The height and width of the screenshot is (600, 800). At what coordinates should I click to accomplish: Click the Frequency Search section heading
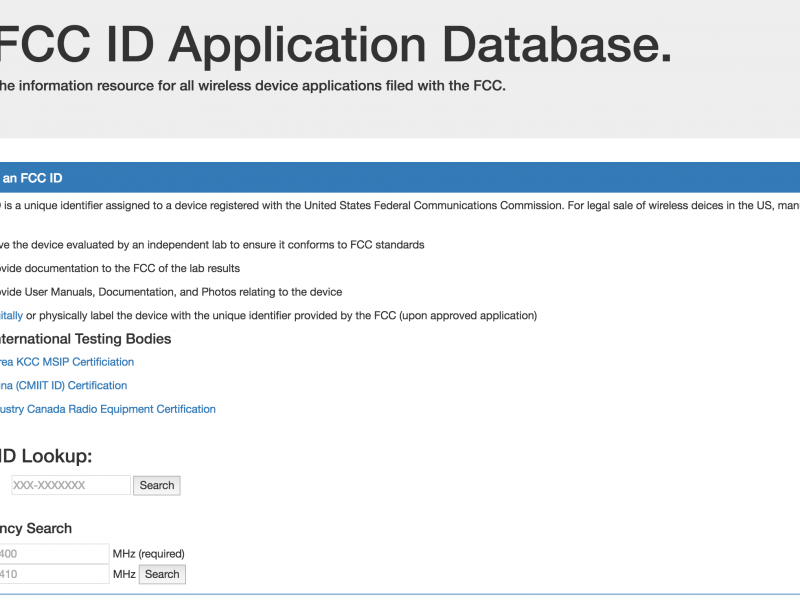coord(36,528)
